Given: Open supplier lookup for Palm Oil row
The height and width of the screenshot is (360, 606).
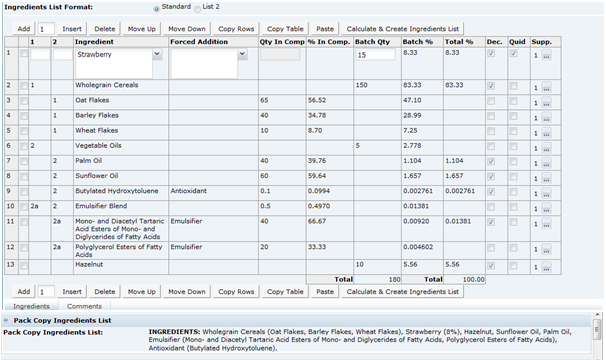Looking at the screenshot, I should 546,163.
